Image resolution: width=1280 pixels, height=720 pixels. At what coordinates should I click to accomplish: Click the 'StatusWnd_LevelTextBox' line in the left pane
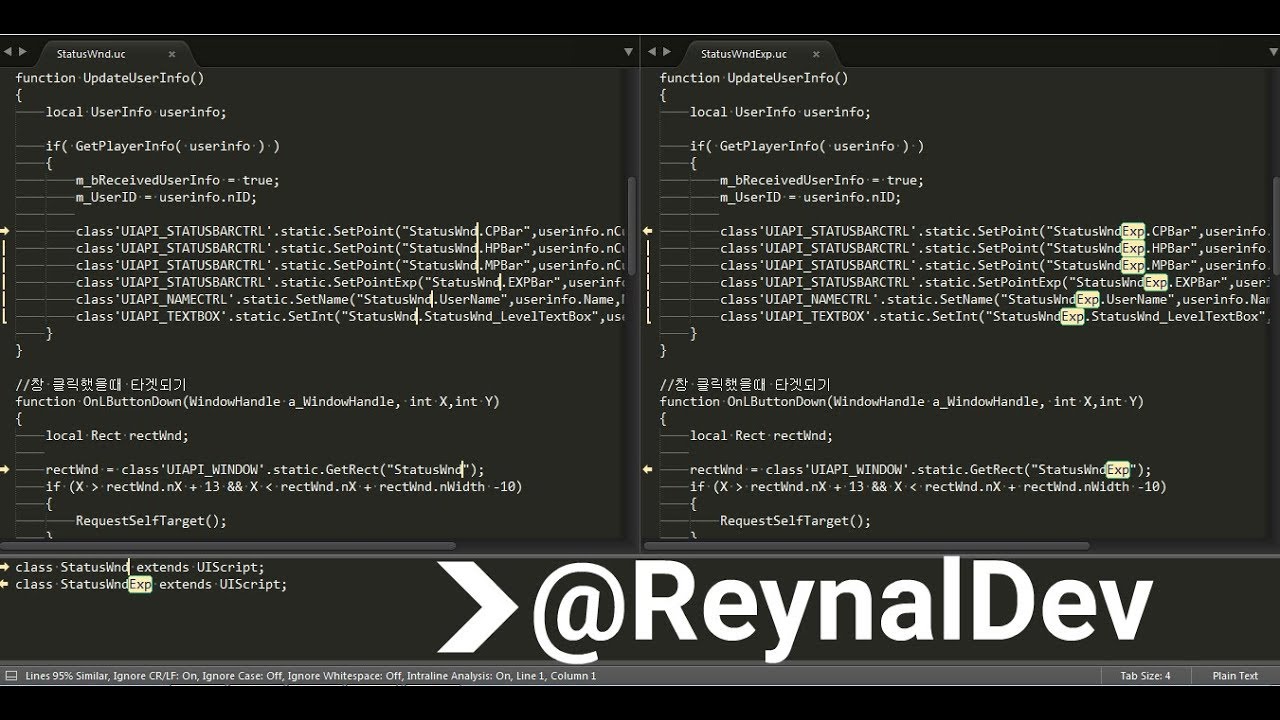(350, 316)
